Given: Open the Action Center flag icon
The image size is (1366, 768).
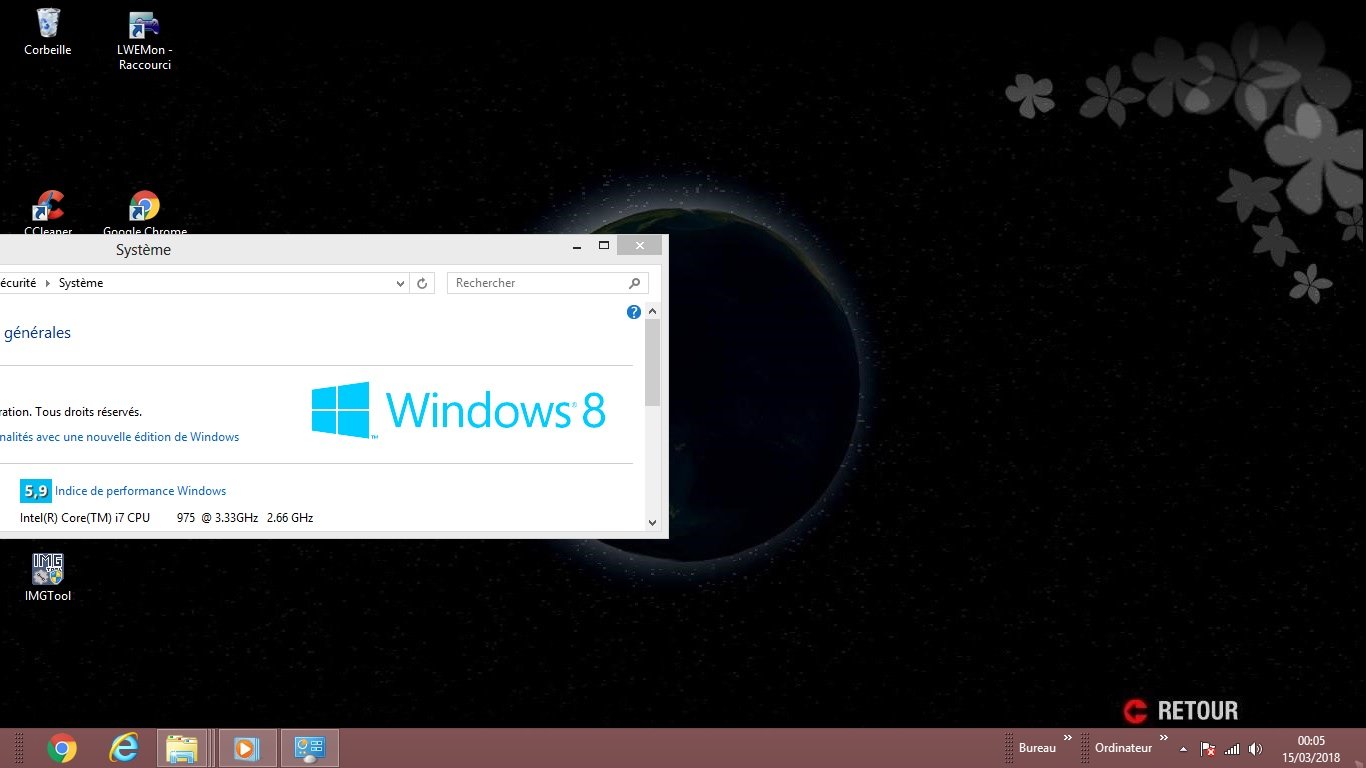Looking at the screenshot, I should tap(1208, 749).
